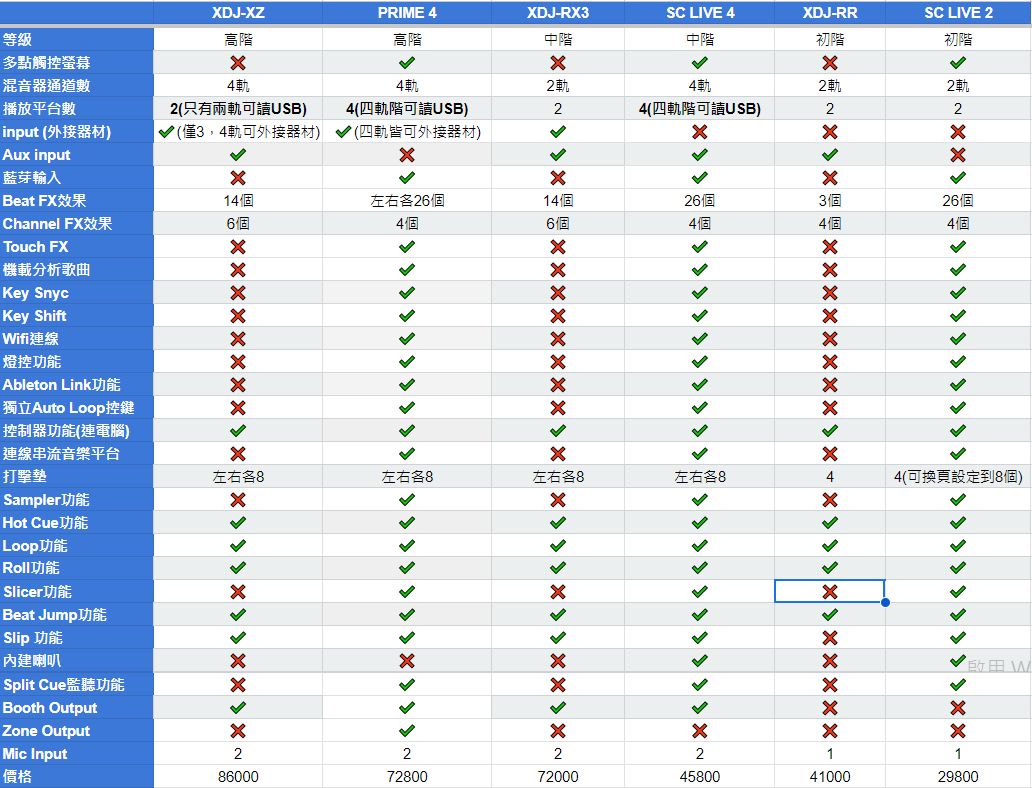Click the green check for XDJ-RR Hot Cue功能
The width and height of the screenshot is (1032, 788).
[x=829, y=523]
